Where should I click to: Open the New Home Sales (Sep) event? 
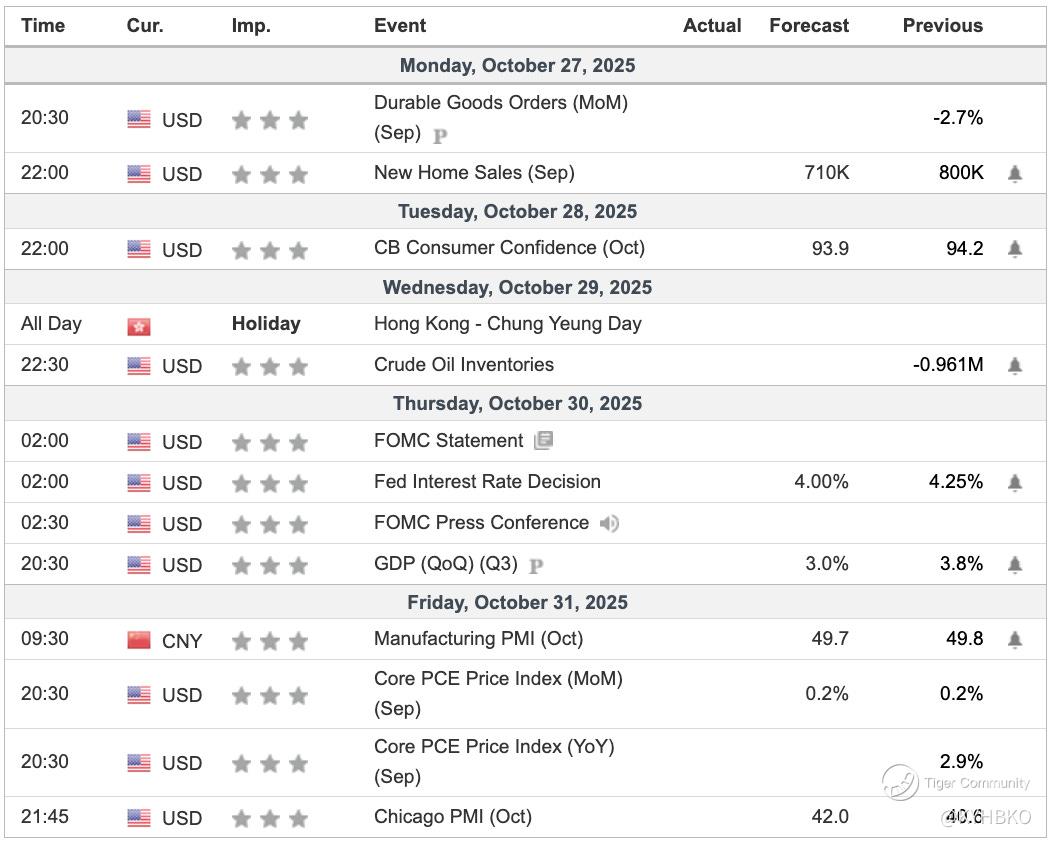pyautogui.click(x=474, y=173)
